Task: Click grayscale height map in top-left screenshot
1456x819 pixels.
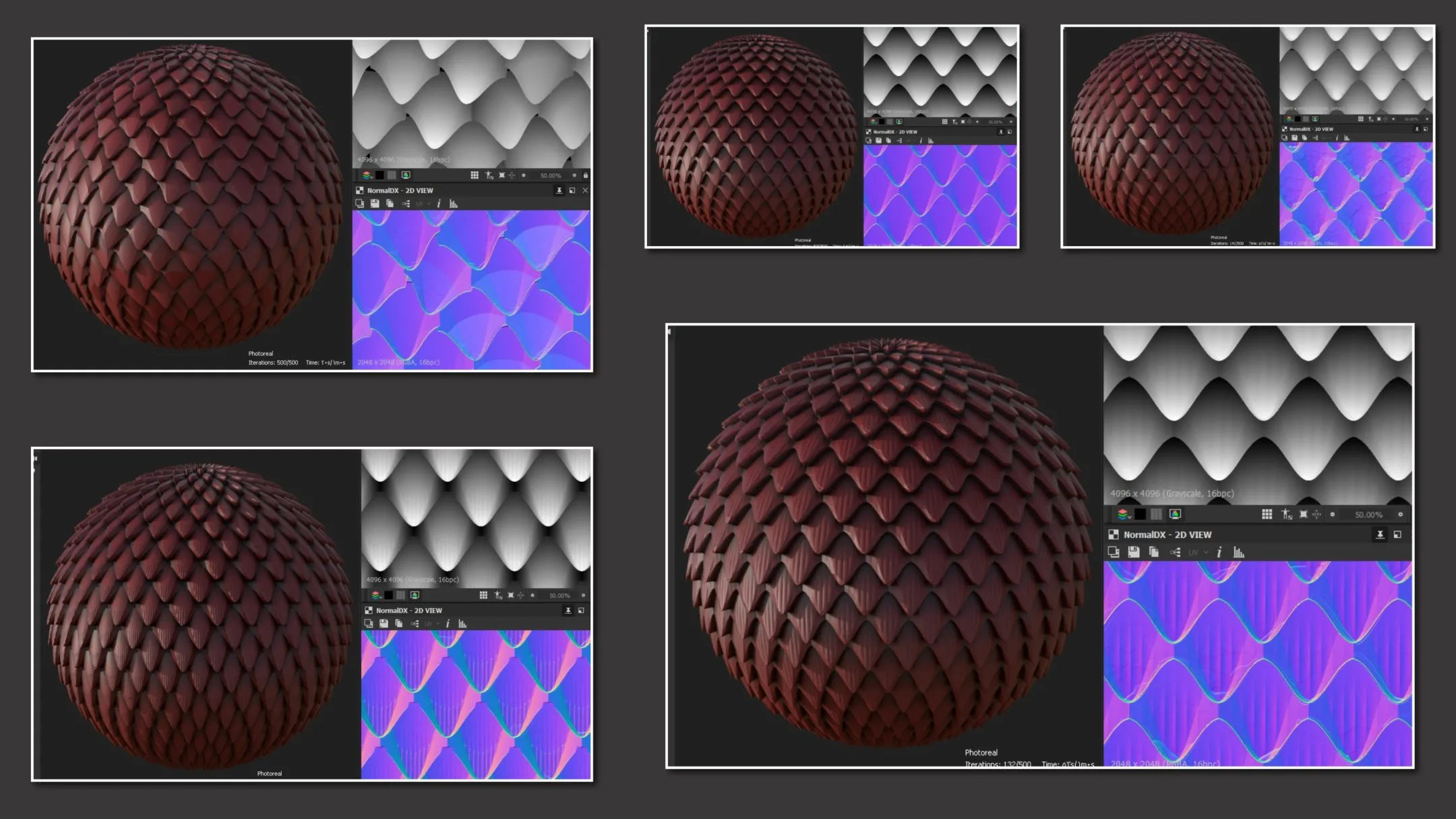Action: coord(471,103)
